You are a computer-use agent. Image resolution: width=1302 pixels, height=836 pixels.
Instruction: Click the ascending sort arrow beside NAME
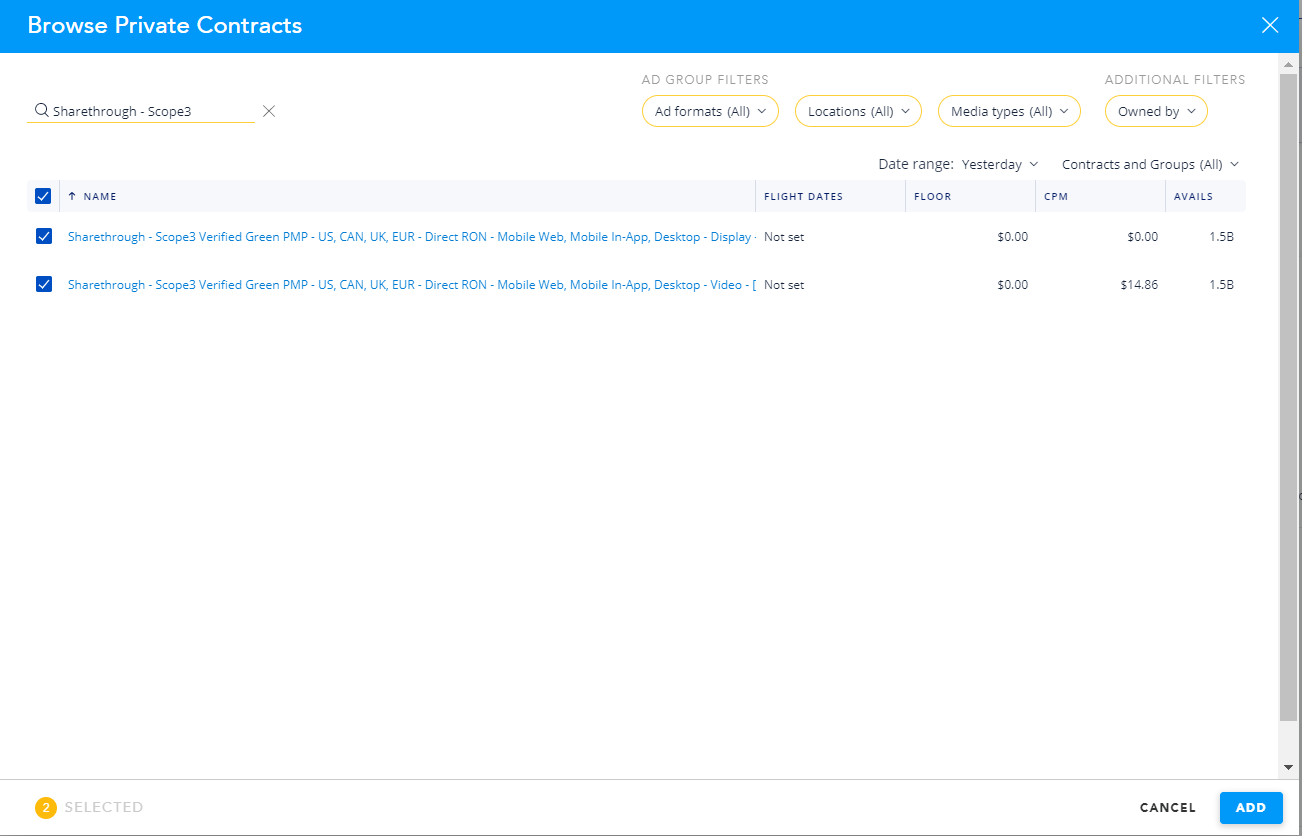click(x=72, y=196)
